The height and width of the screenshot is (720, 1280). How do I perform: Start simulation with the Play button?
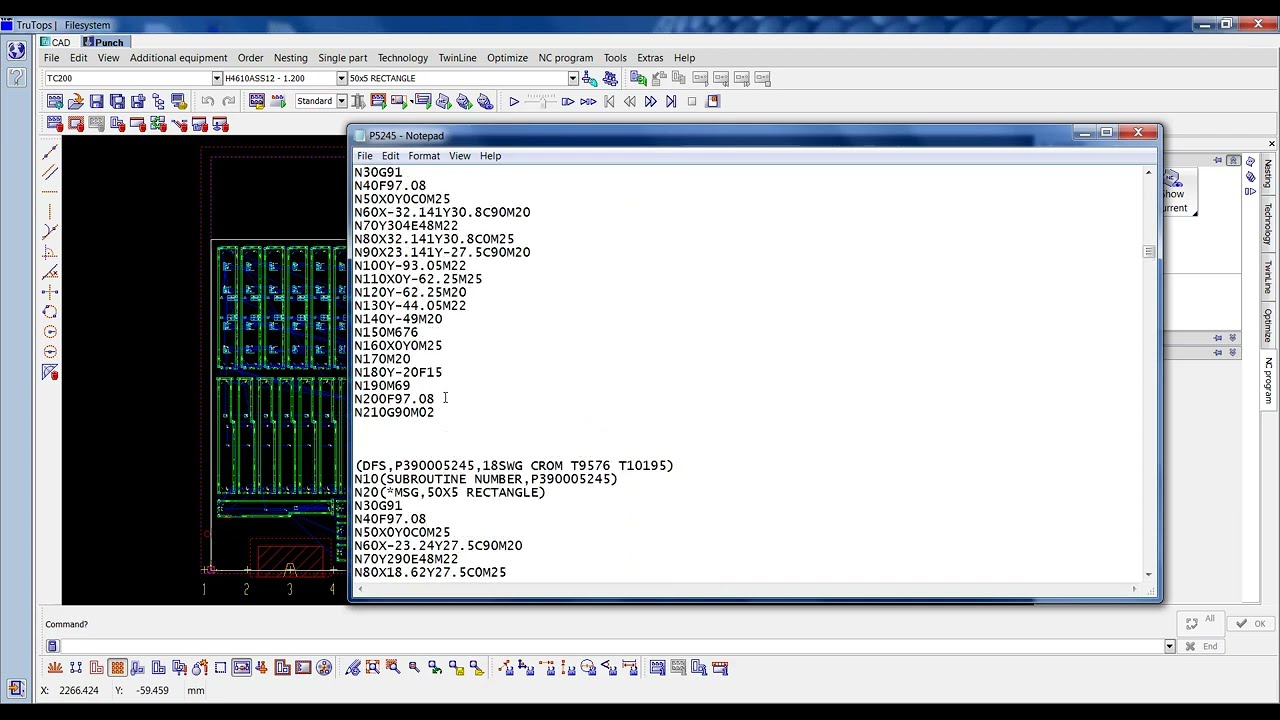point(514,101)
